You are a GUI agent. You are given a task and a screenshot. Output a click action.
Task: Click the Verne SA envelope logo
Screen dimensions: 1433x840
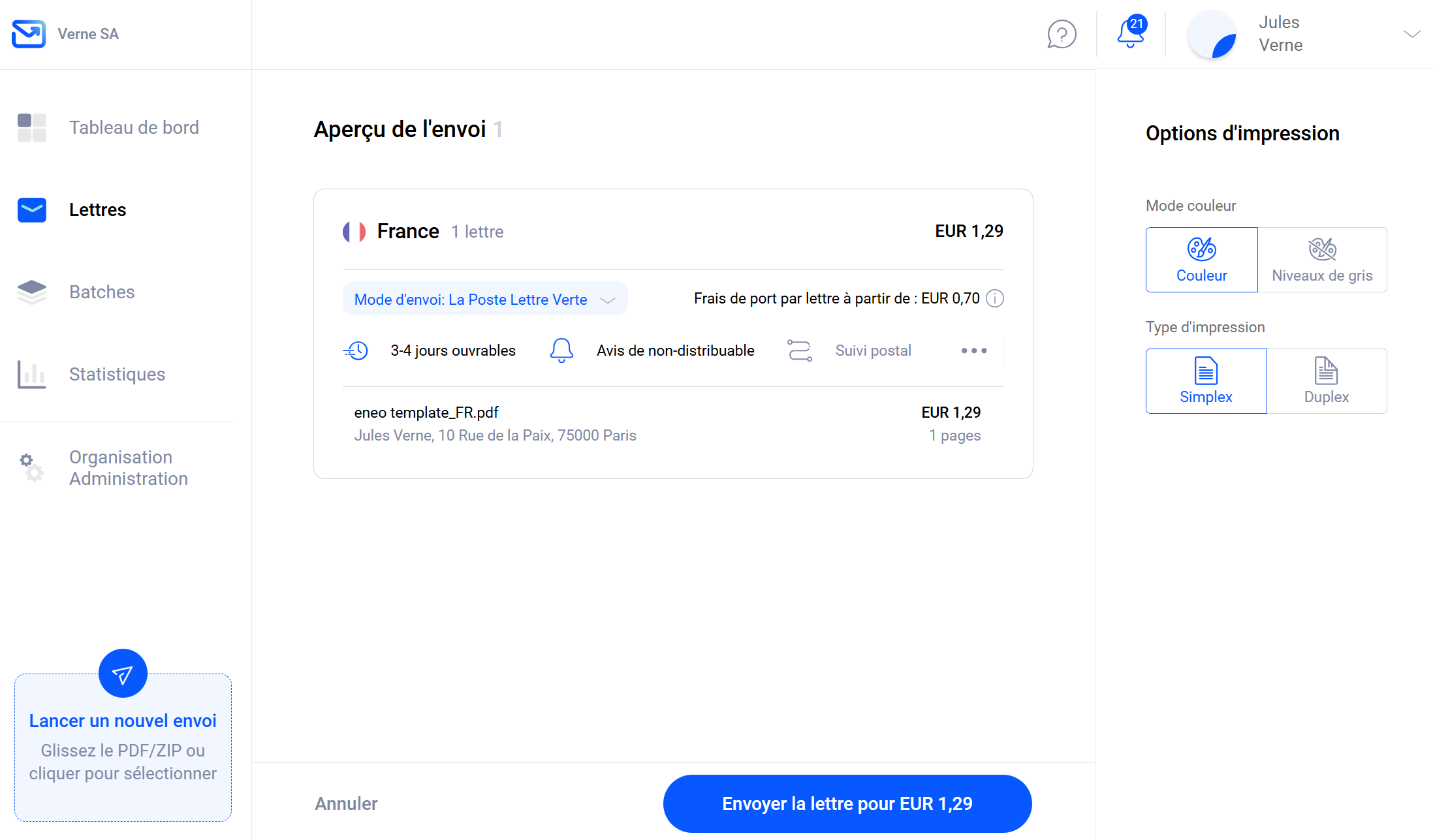pyautogui.click(x=29, y=34)
